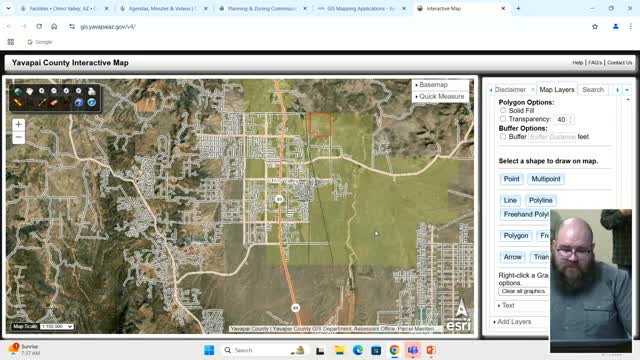This screenshot has width=640, height=360.
Task: Open the apps grid in bookmarks bar
Action: [11, 42]
